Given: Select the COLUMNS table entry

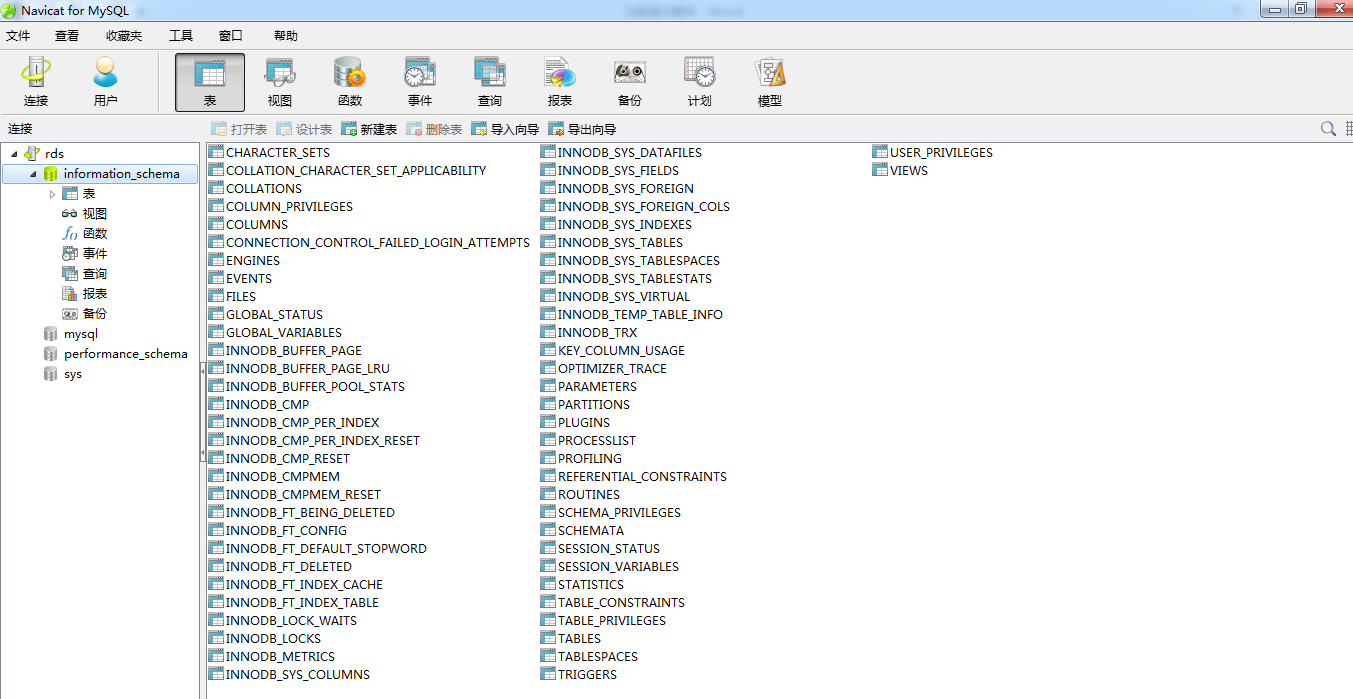Looking at the screenshot, I should coord(249,225).
